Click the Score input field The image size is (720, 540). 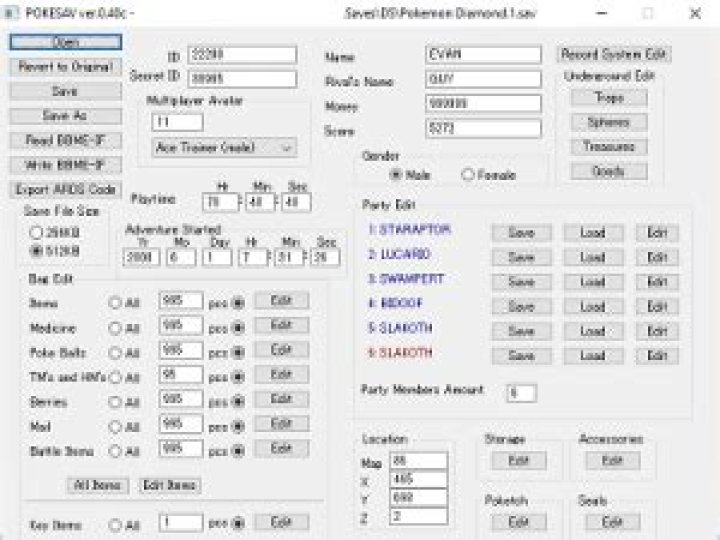coord(483,129)
